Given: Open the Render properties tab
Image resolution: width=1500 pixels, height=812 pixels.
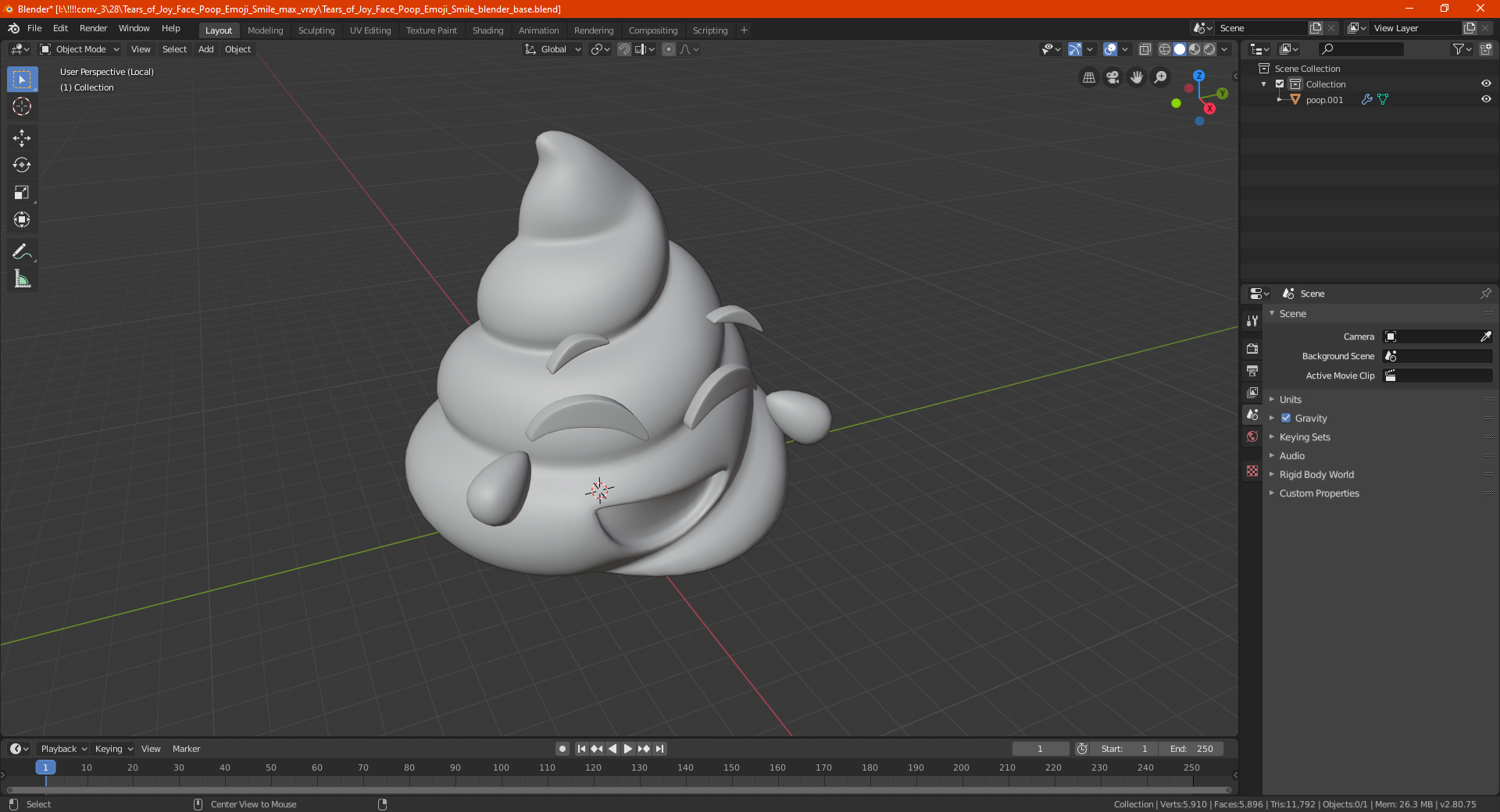Looking at the screenshot, I should 1252,349.
